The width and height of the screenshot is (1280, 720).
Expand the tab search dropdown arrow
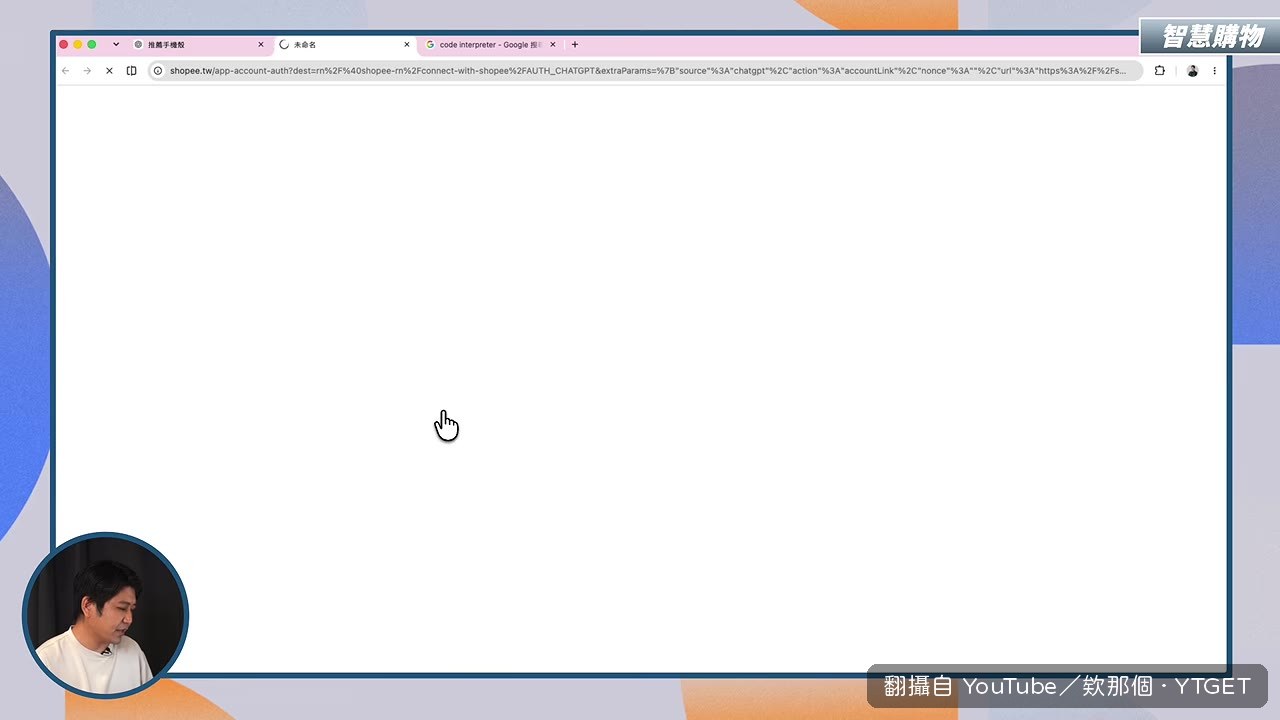pos(116,45)
